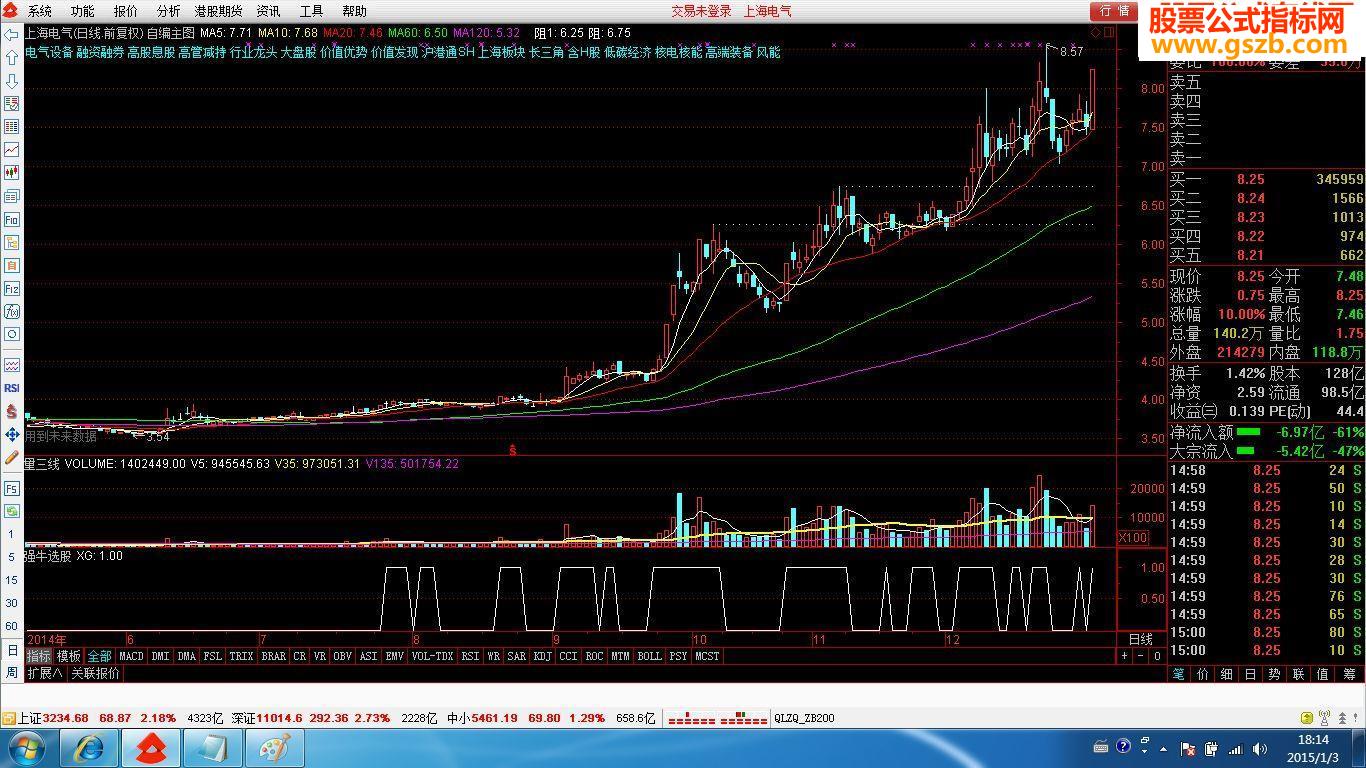Click the 0 reset zoom button

1157,656
